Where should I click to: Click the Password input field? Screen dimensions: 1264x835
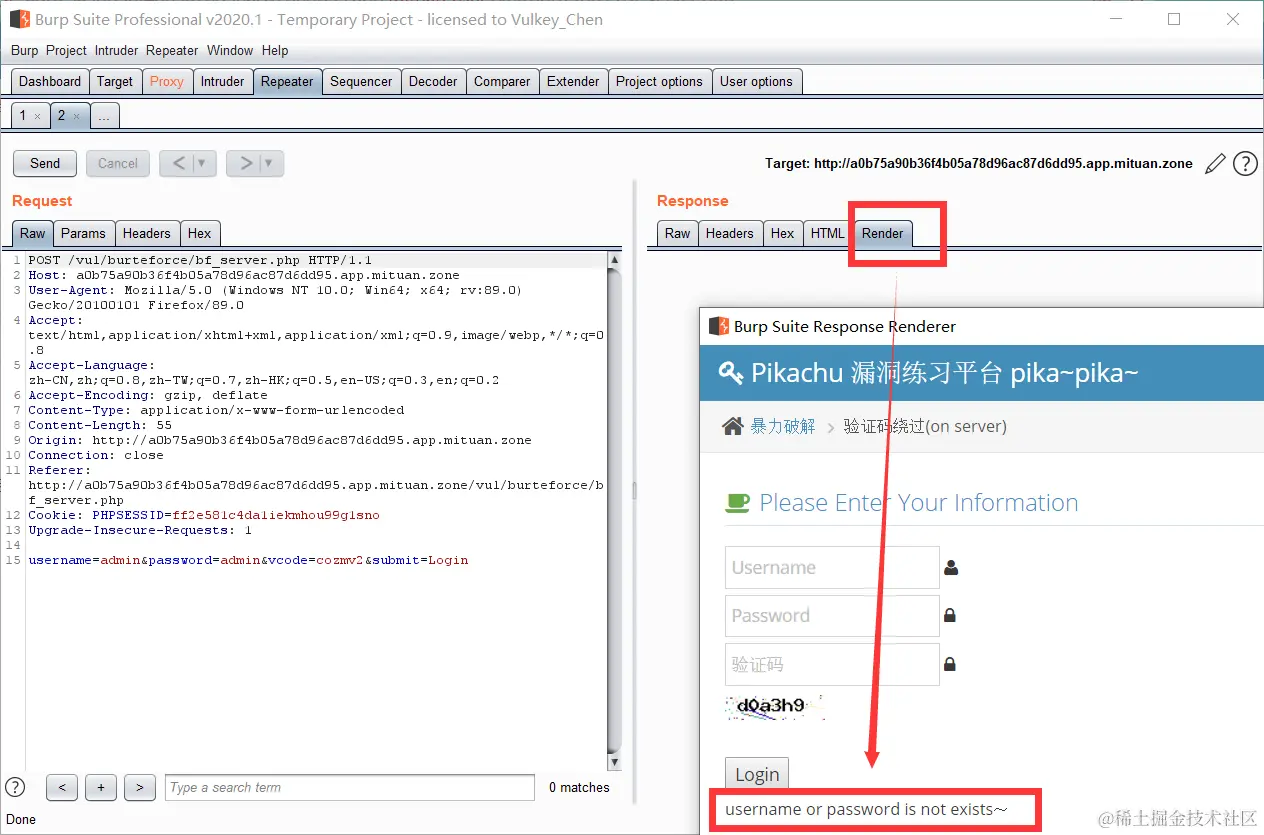(832, 615)
